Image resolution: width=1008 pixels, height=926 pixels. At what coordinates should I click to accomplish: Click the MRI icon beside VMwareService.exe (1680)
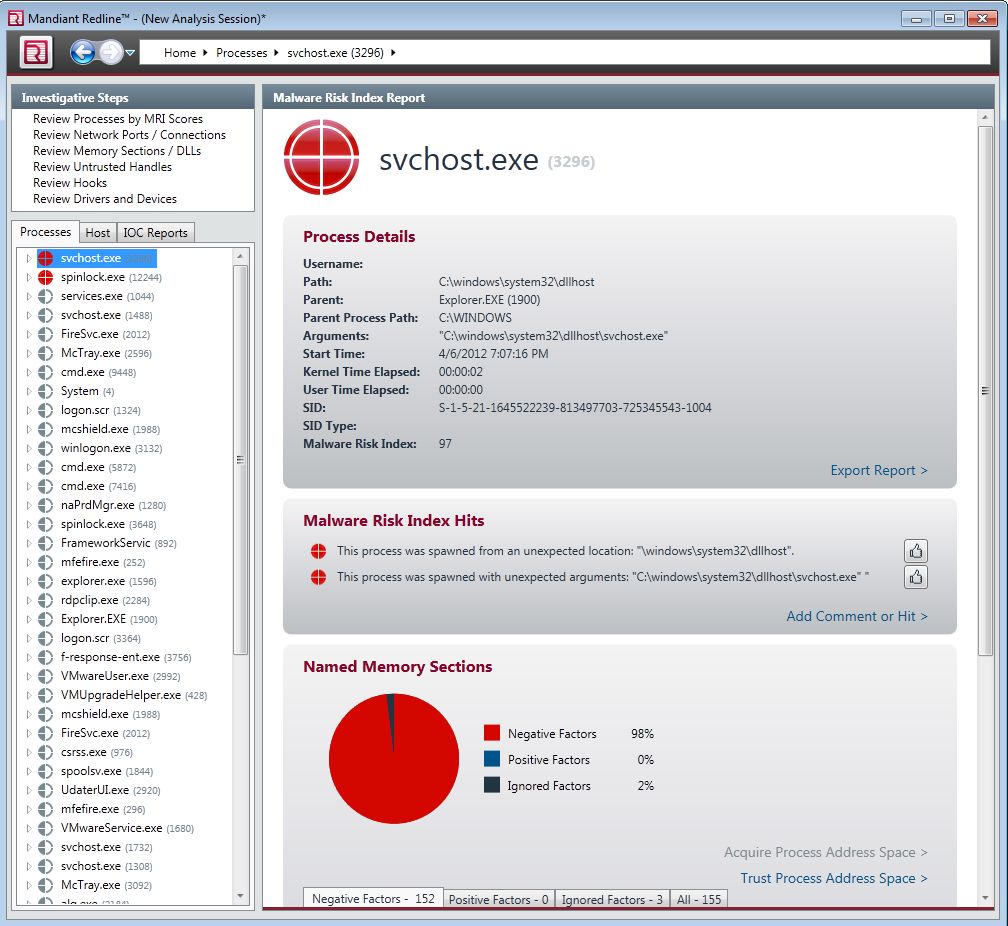46,828
